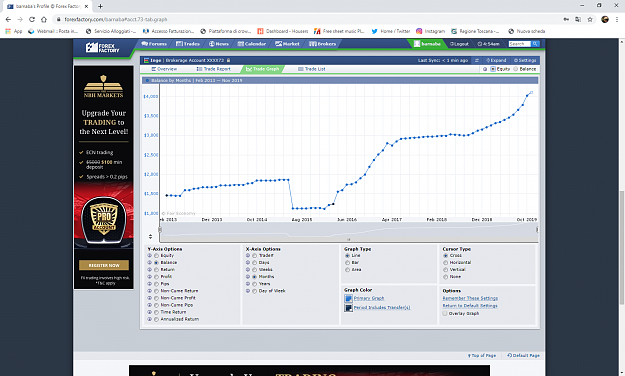Open the browser home page button
The image size is (625, 376).
(x=44, y=19)
